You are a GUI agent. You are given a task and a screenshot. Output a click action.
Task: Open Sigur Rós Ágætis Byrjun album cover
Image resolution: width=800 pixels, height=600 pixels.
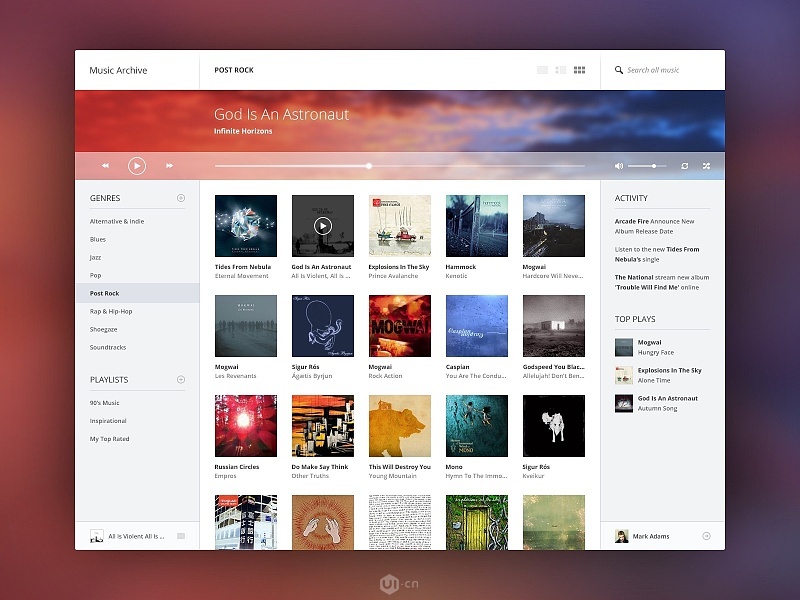[322, 326]
